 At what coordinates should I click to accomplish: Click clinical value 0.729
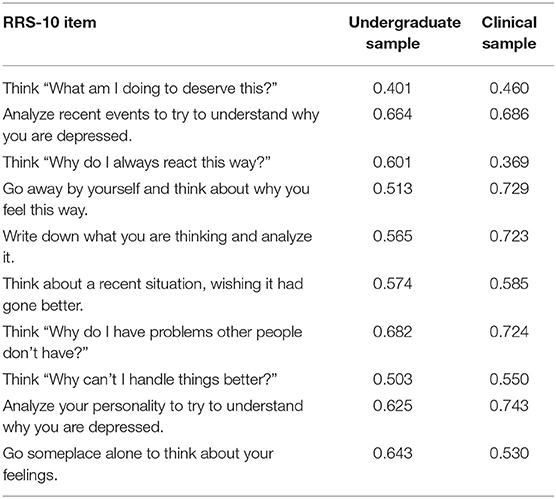click(509, 188)
